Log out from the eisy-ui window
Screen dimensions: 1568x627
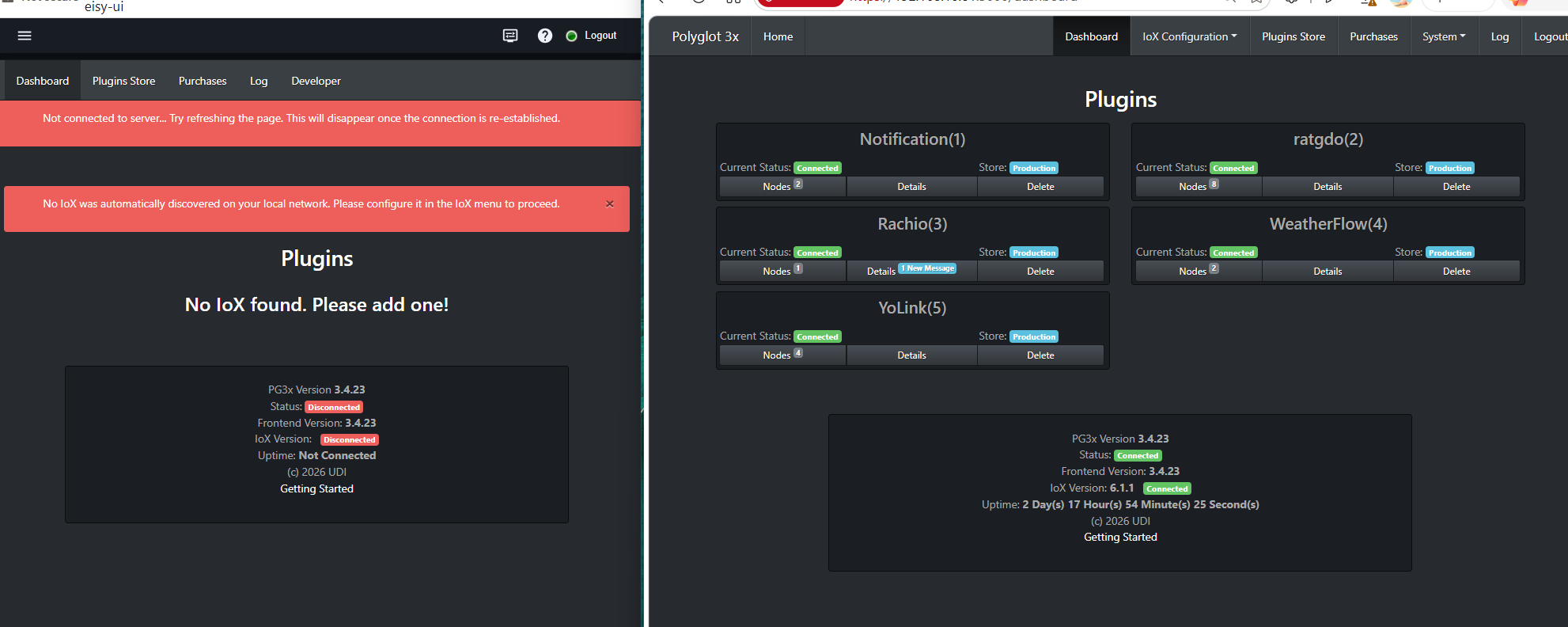(x=600, y=36)
